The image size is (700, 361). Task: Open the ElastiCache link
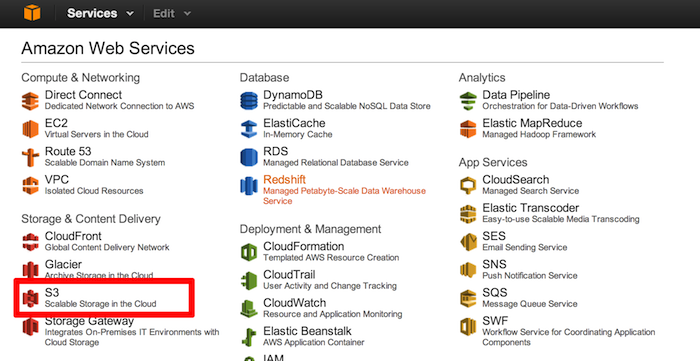[x=294, y=123]
